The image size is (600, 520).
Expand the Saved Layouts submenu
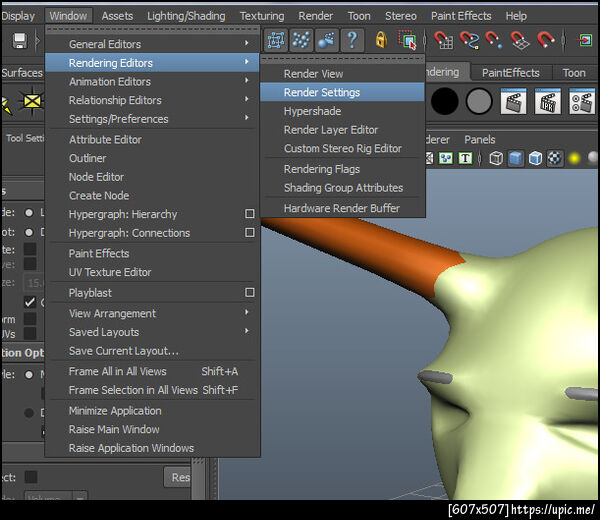[152, 332]
